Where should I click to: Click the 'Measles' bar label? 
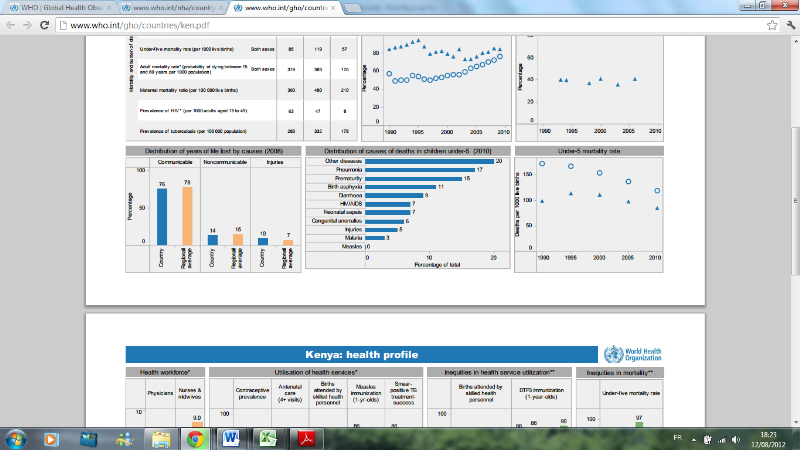(x=352, y=246)
